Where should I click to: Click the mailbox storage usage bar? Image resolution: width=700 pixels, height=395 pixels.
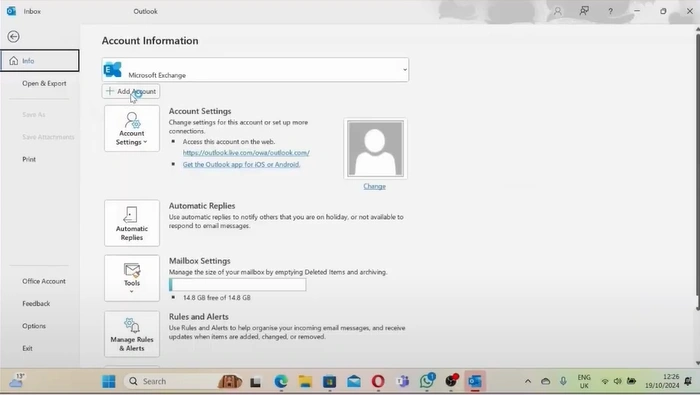click(238, 284)
